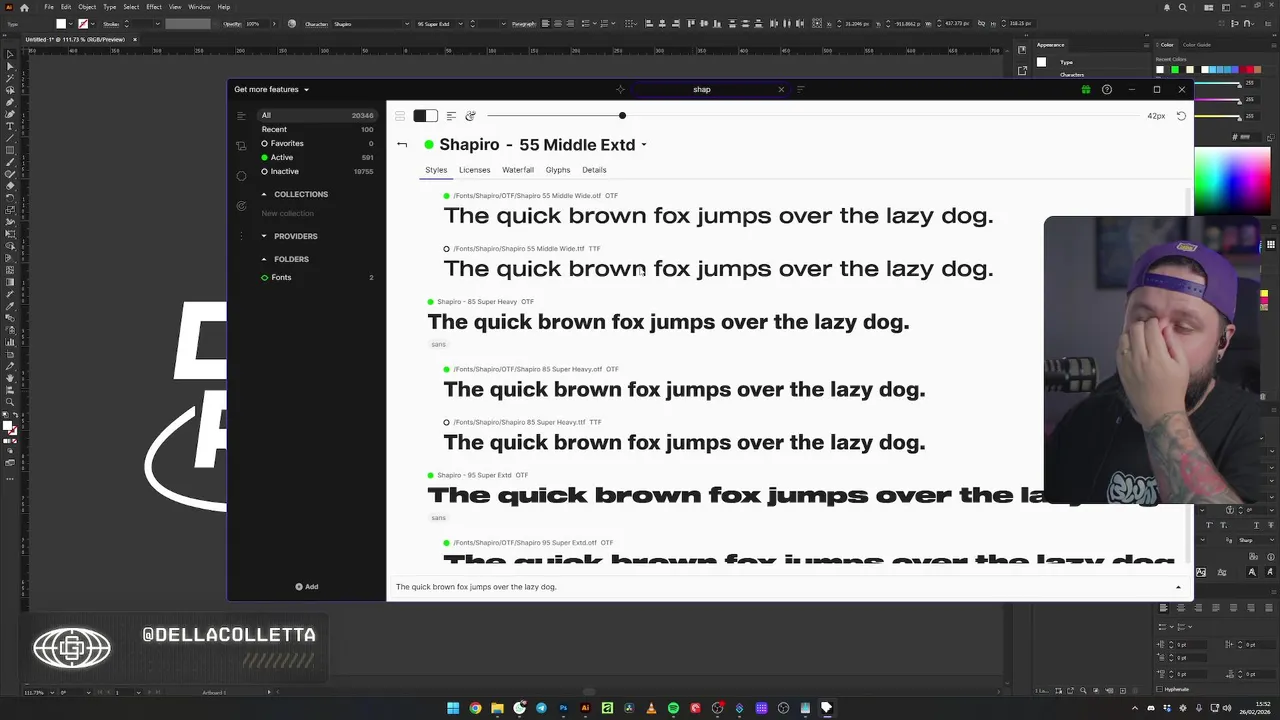Select the Styles tab

pos(436,170)
